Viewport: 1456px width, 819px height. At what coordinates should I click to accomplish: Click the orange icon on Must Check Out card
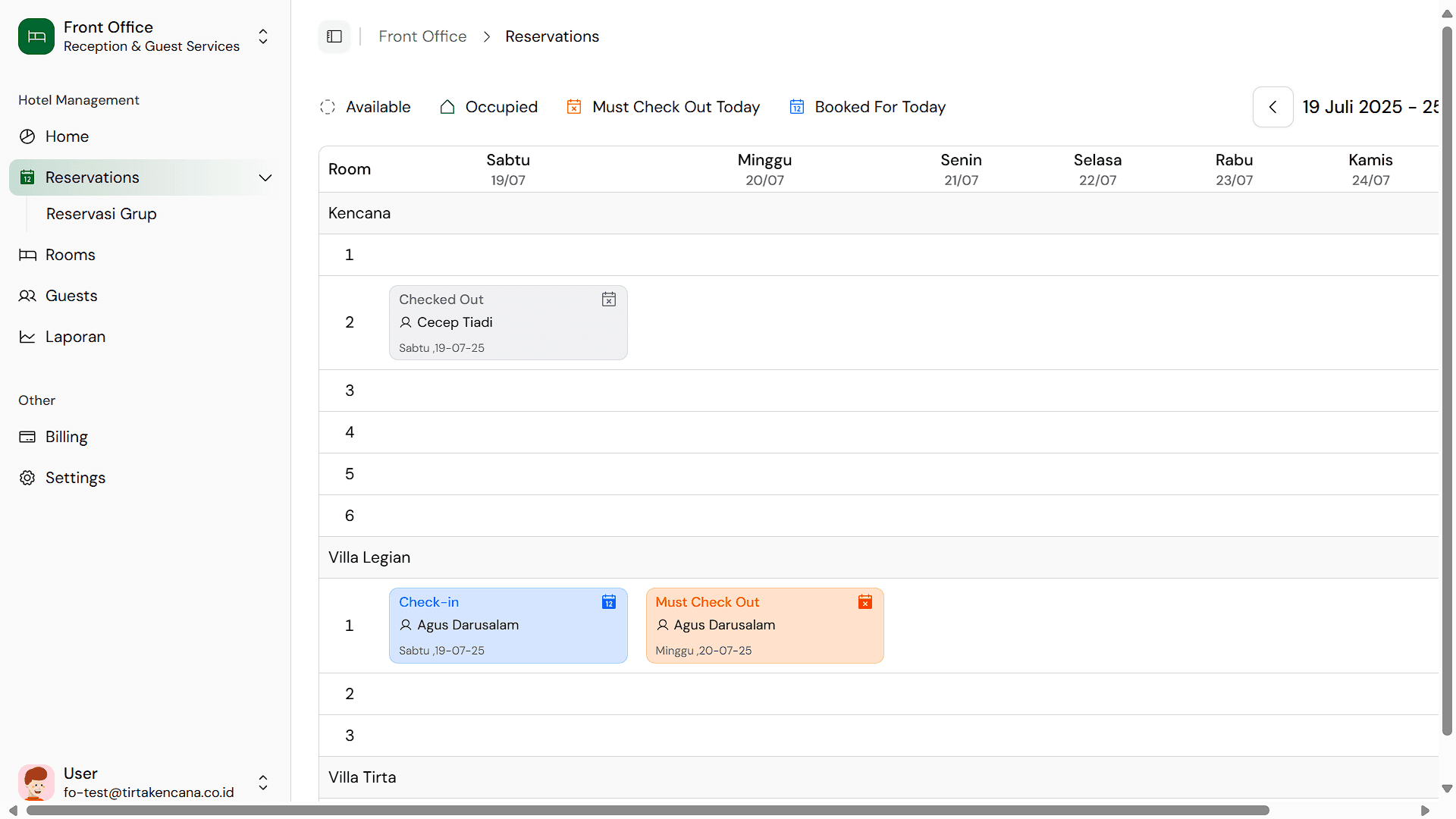pyautogui.click(x=865, y=602)
